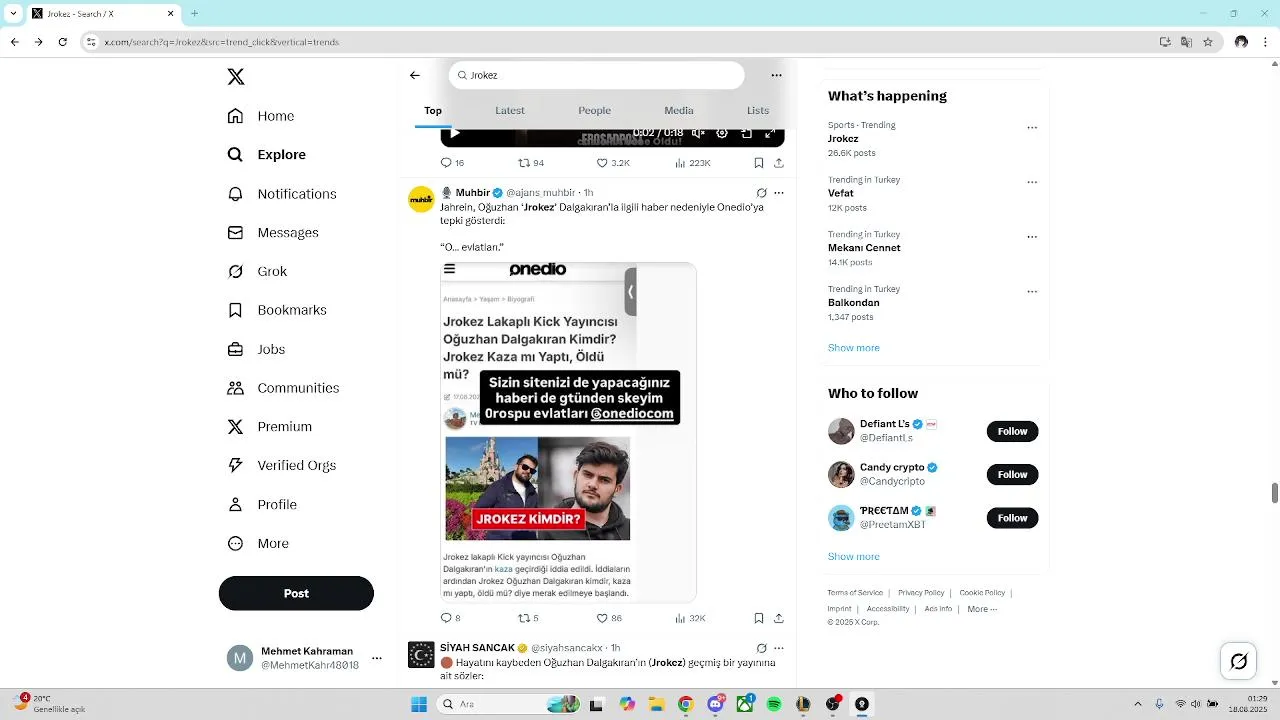Follow PREETAM account
This screenshot has width=1280, height=720.
coord(1012,518)
